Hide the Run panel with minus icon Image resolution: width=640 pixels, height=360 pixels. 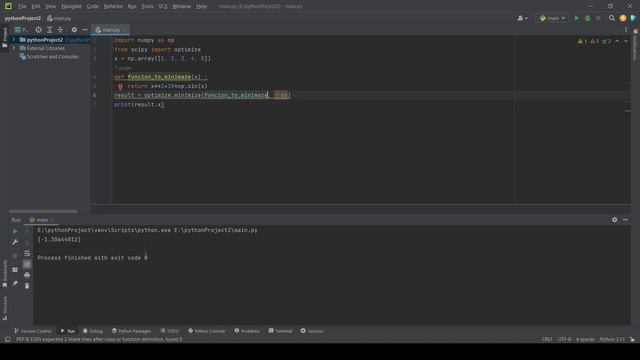[625, 220]
